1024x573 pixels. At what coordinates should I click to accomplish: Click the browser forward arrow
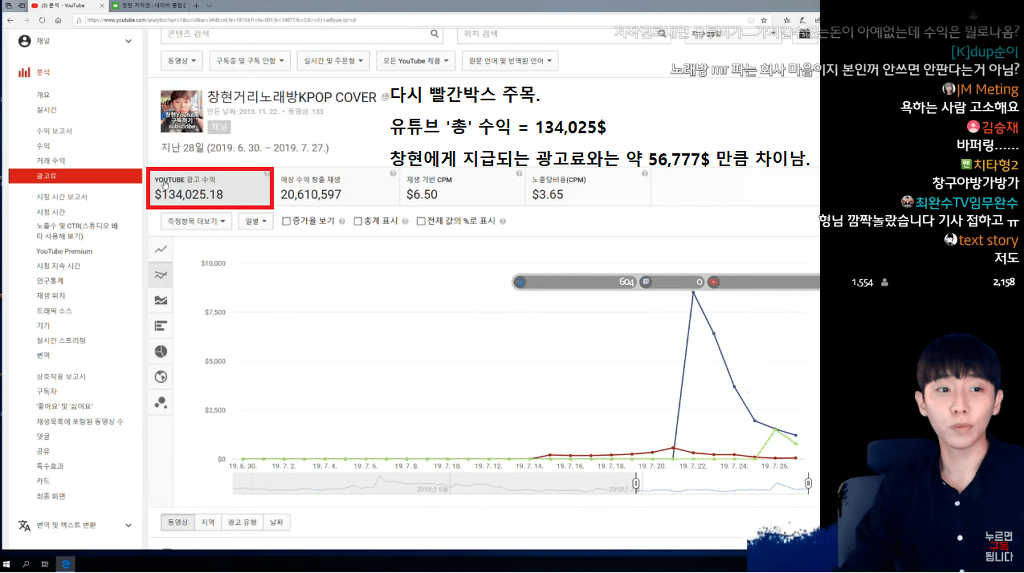(26, 20)
